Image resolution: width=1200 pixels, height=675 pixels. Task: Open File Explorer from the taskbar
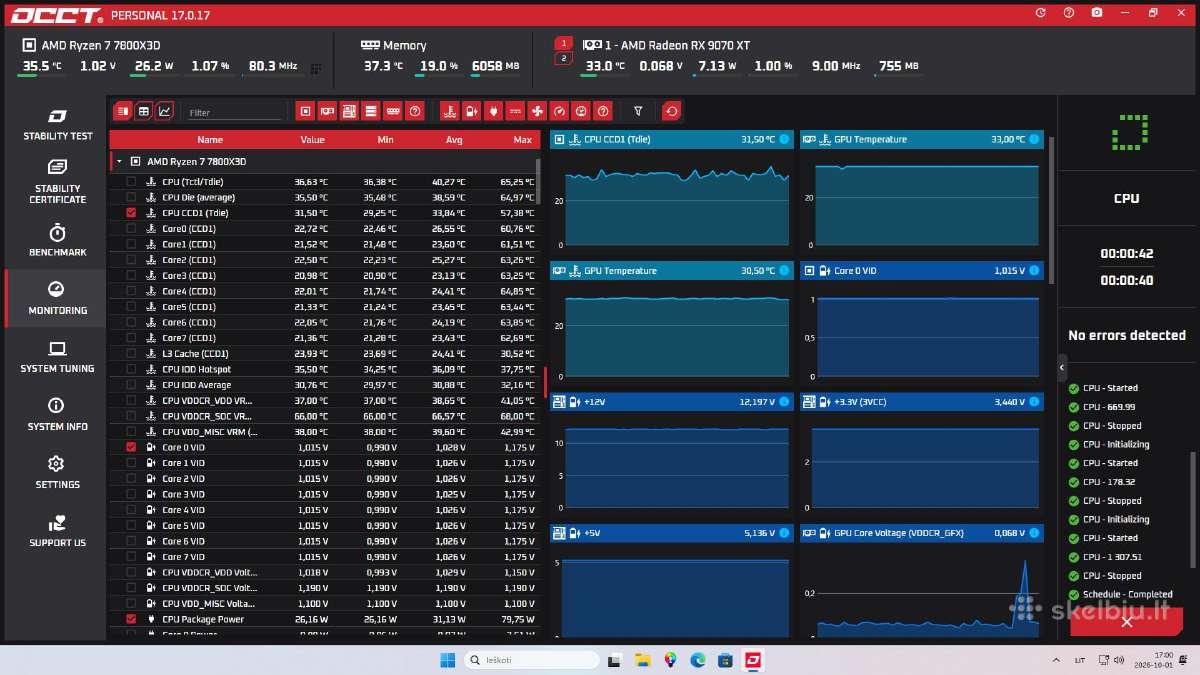(x=643, y=660)
